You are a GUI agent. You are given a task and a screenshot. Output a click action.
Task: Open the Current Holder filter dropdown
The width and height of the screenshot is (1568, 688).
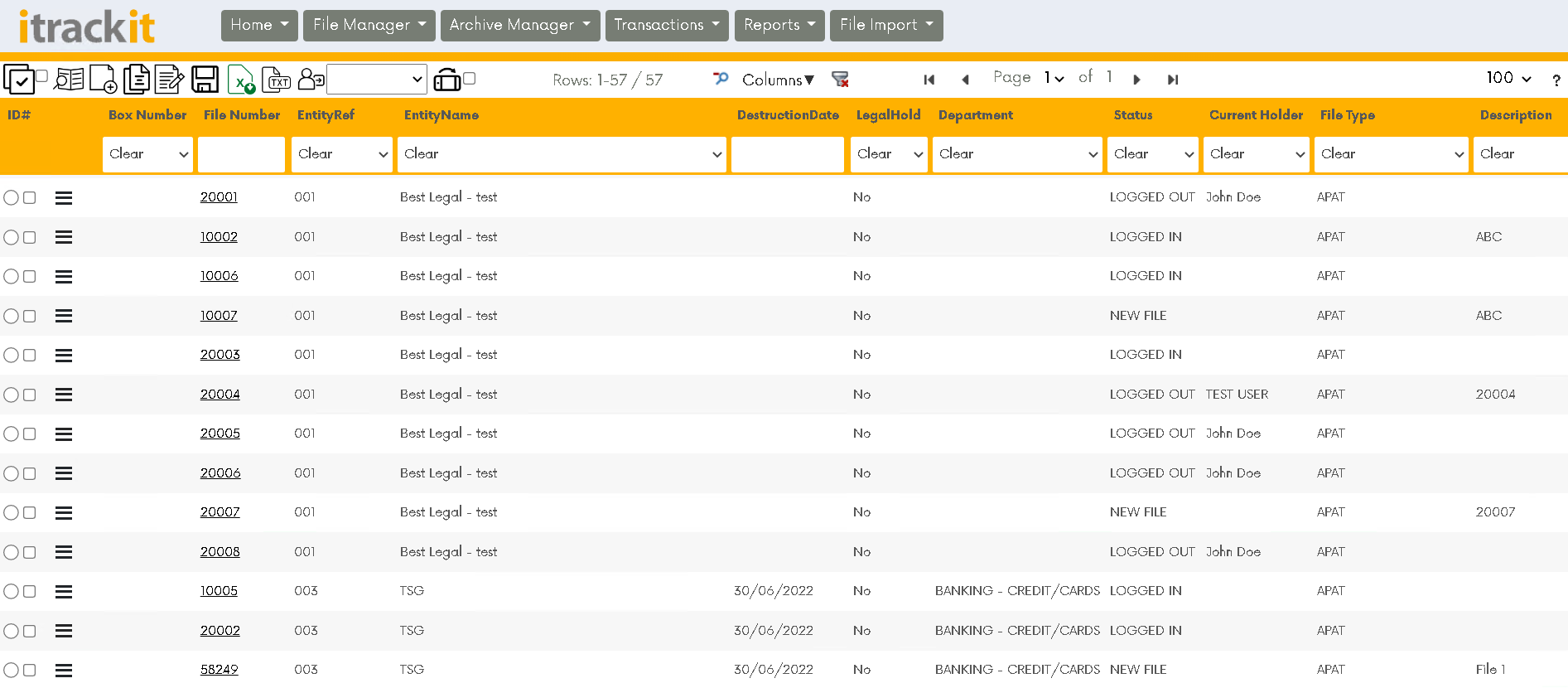[1257, 154]
